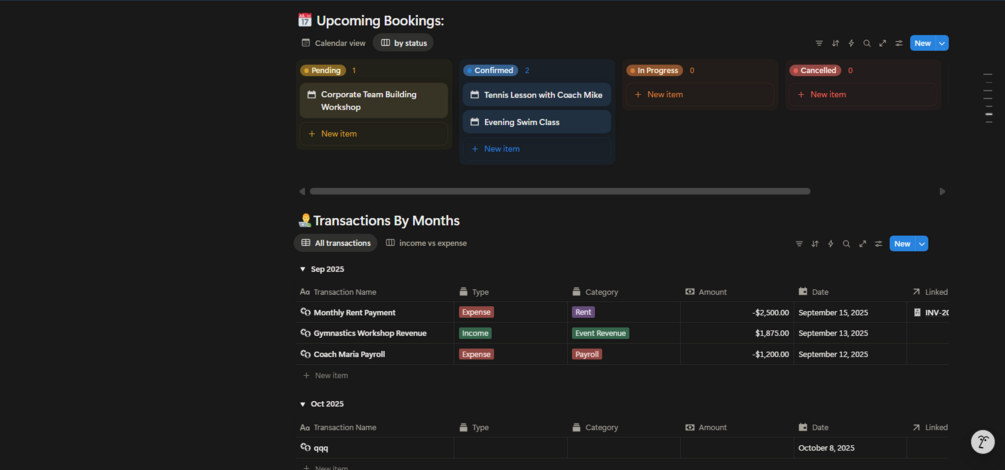Screen dimensions: 1005x470
Task: Search within Transactions By Months database
Action: click(x=846, y=244)
